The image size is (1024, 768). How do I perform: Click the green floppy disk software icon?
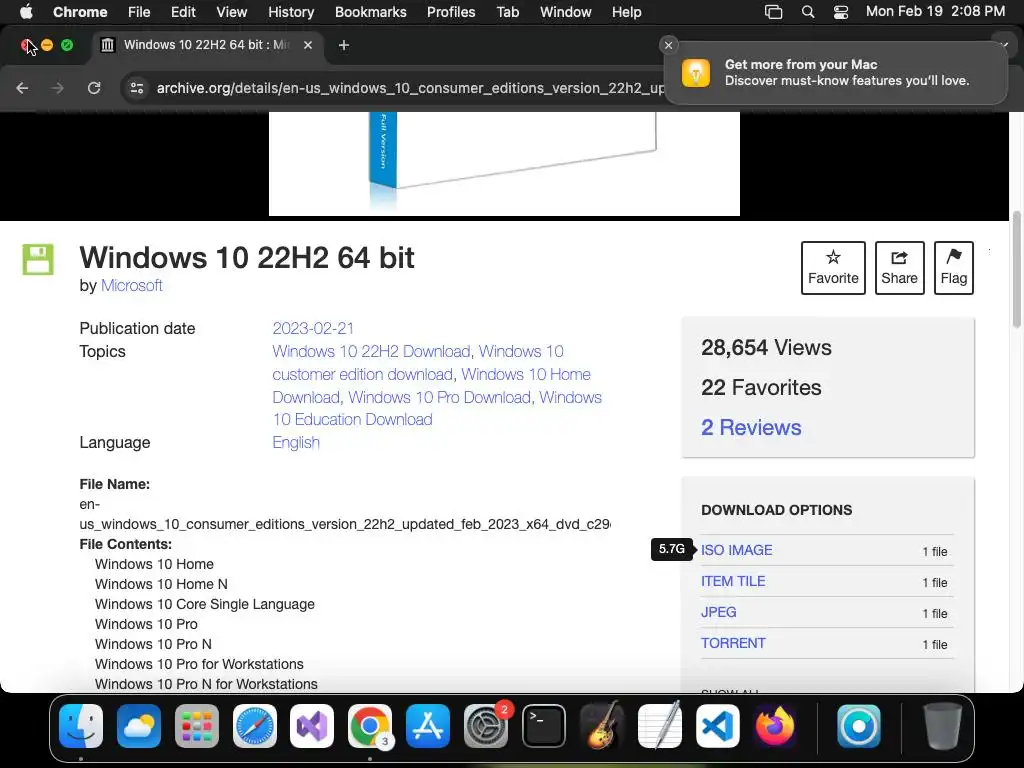pyautogui.click(x=38, y=259)
